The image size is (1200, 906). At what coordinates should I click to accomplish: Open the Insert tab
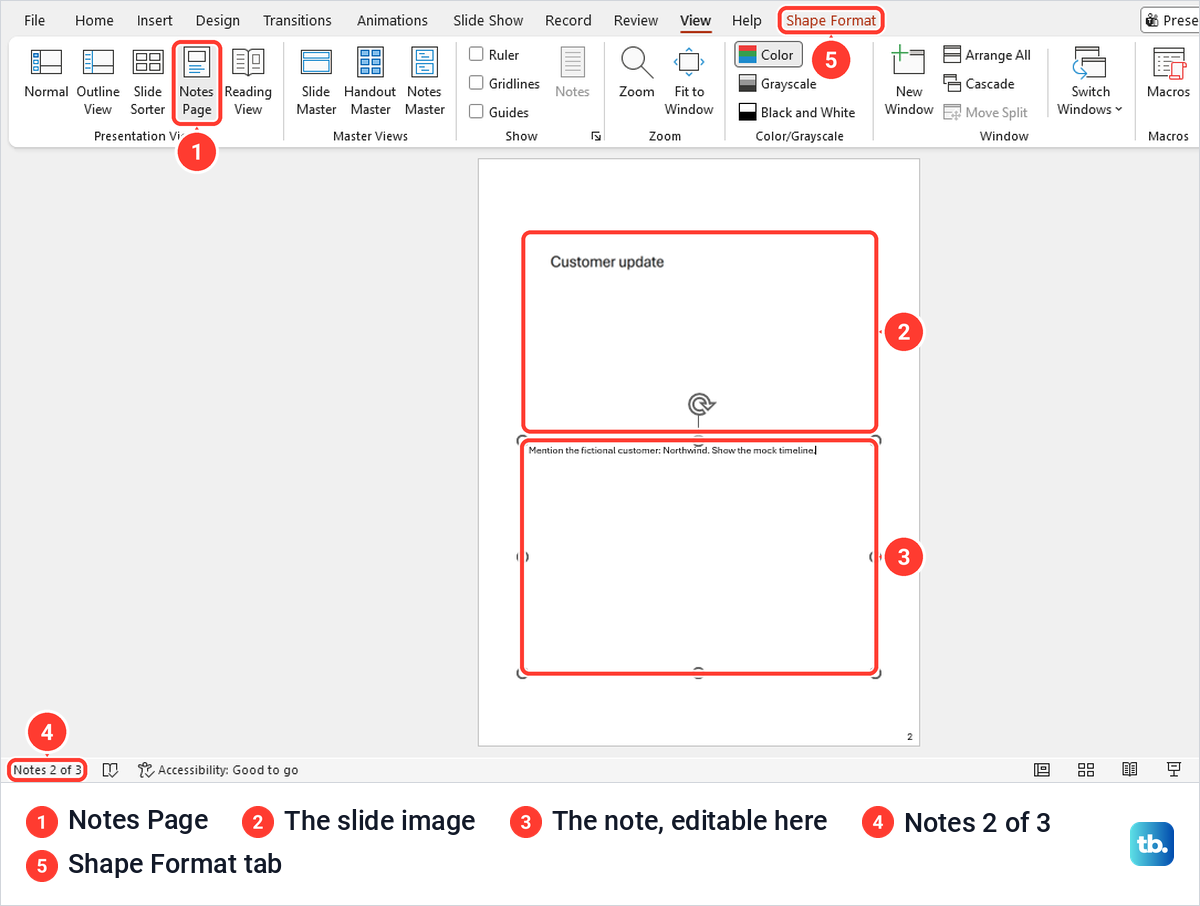pos(155,20)
